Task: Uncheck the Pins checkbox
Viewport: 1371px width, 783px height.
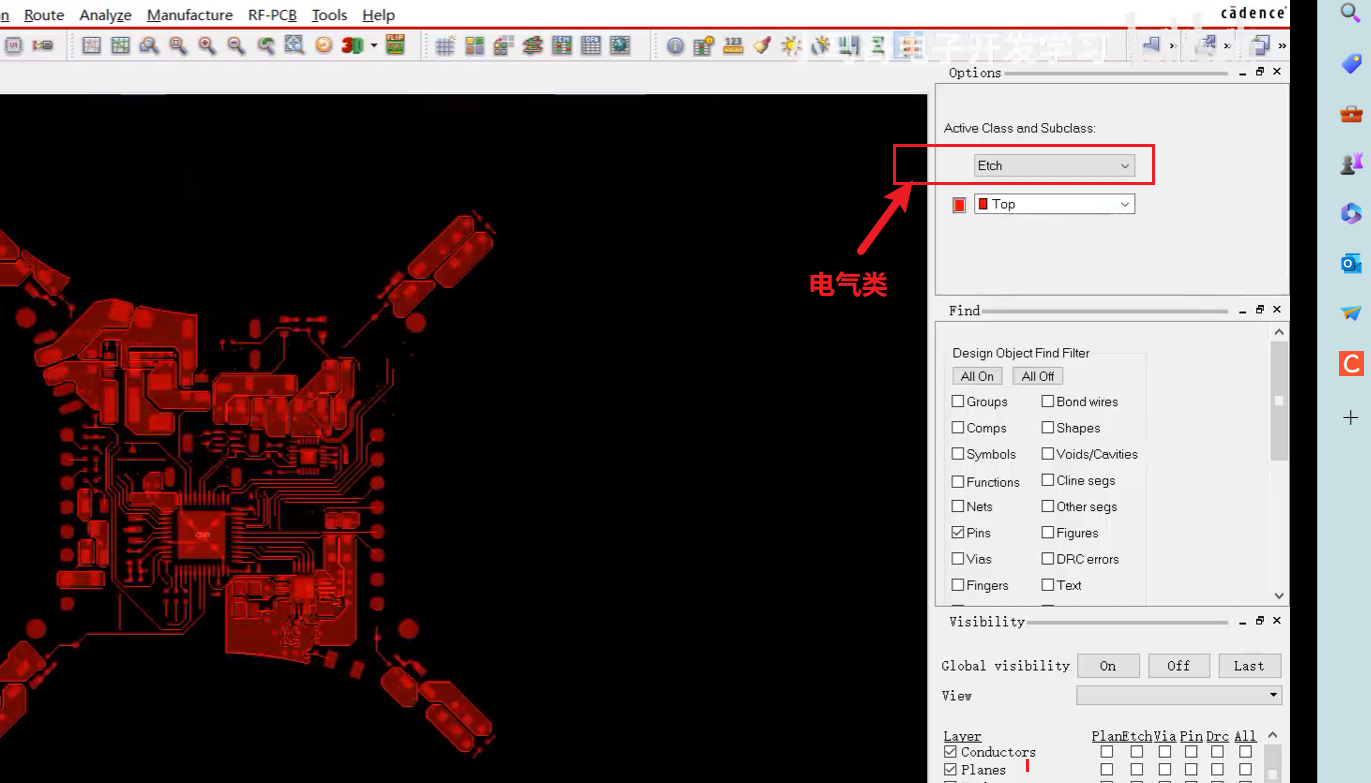Action: (x=958, y=533)
